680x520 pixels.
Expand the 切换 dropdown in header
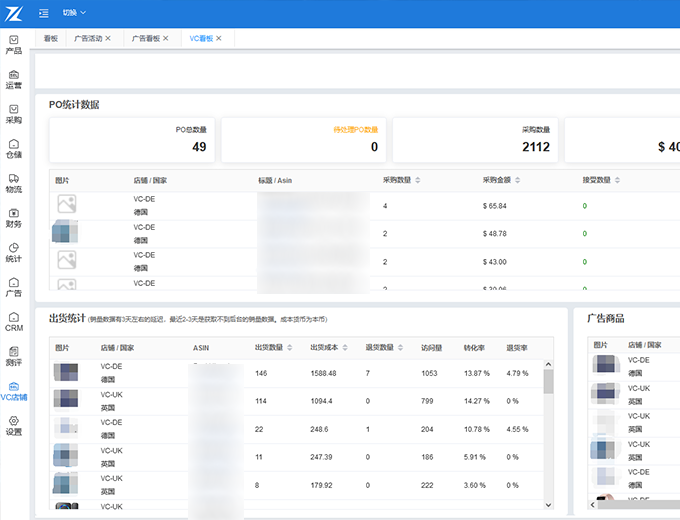point(74,13)
